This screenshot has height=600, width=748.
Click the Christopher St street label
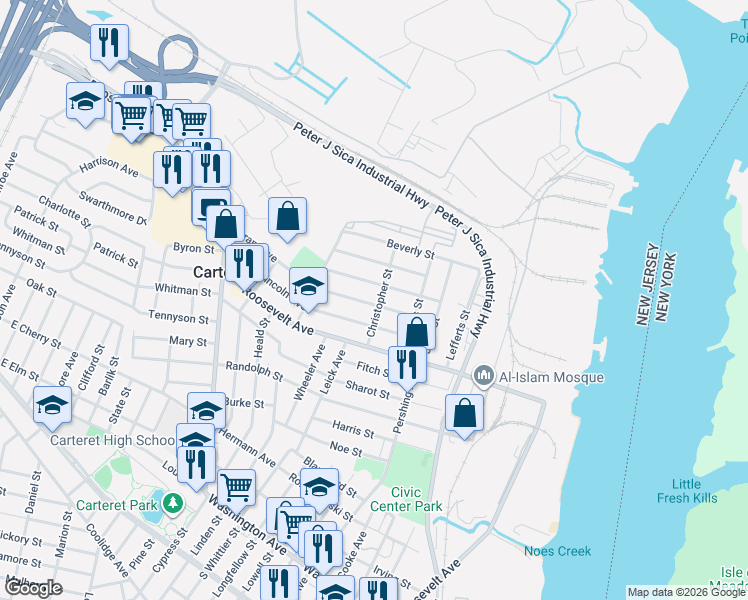coord(379,303)
